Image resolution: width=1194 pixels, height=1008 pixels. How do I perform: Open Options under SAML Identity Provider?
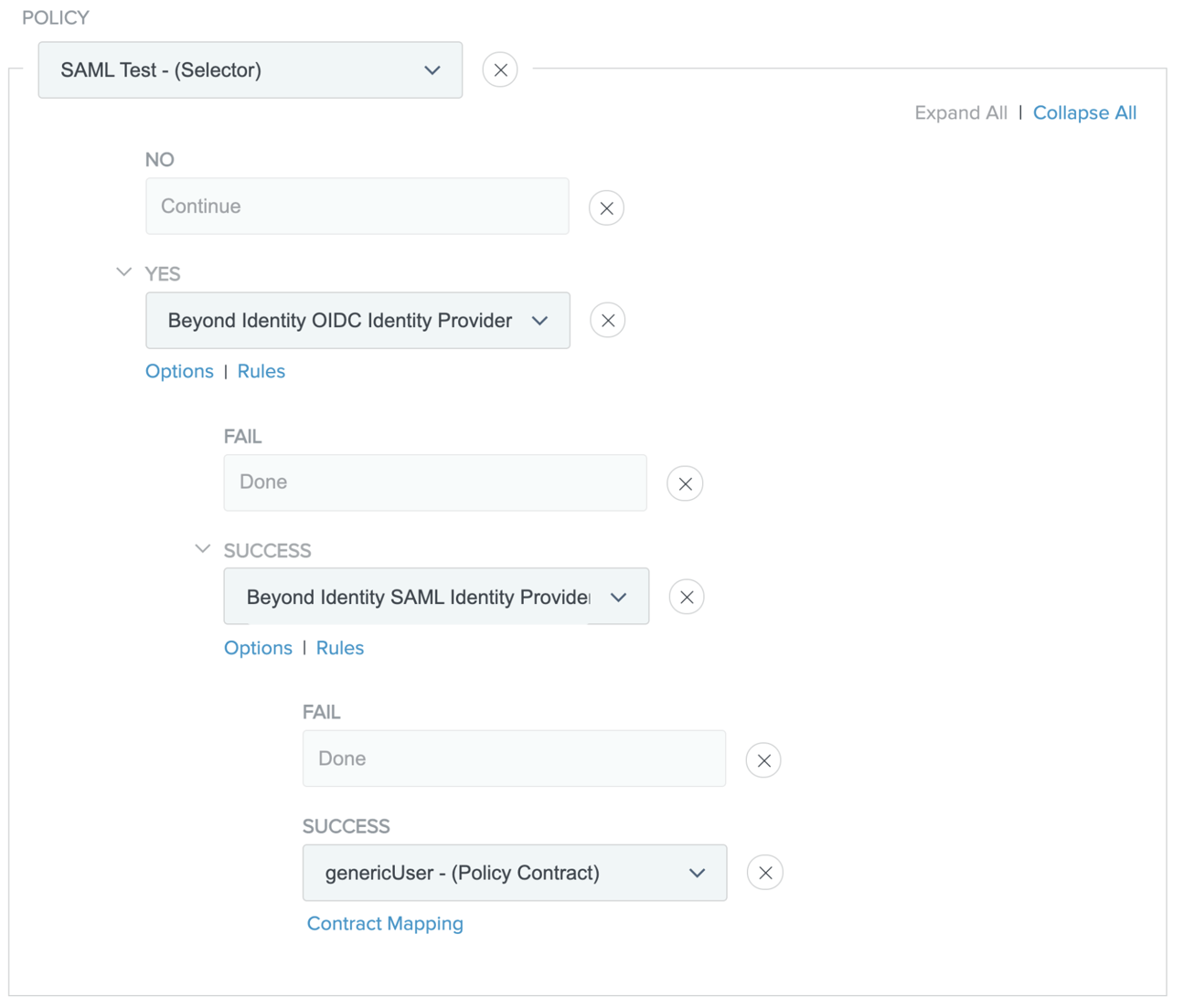click(x=258, y=649)
